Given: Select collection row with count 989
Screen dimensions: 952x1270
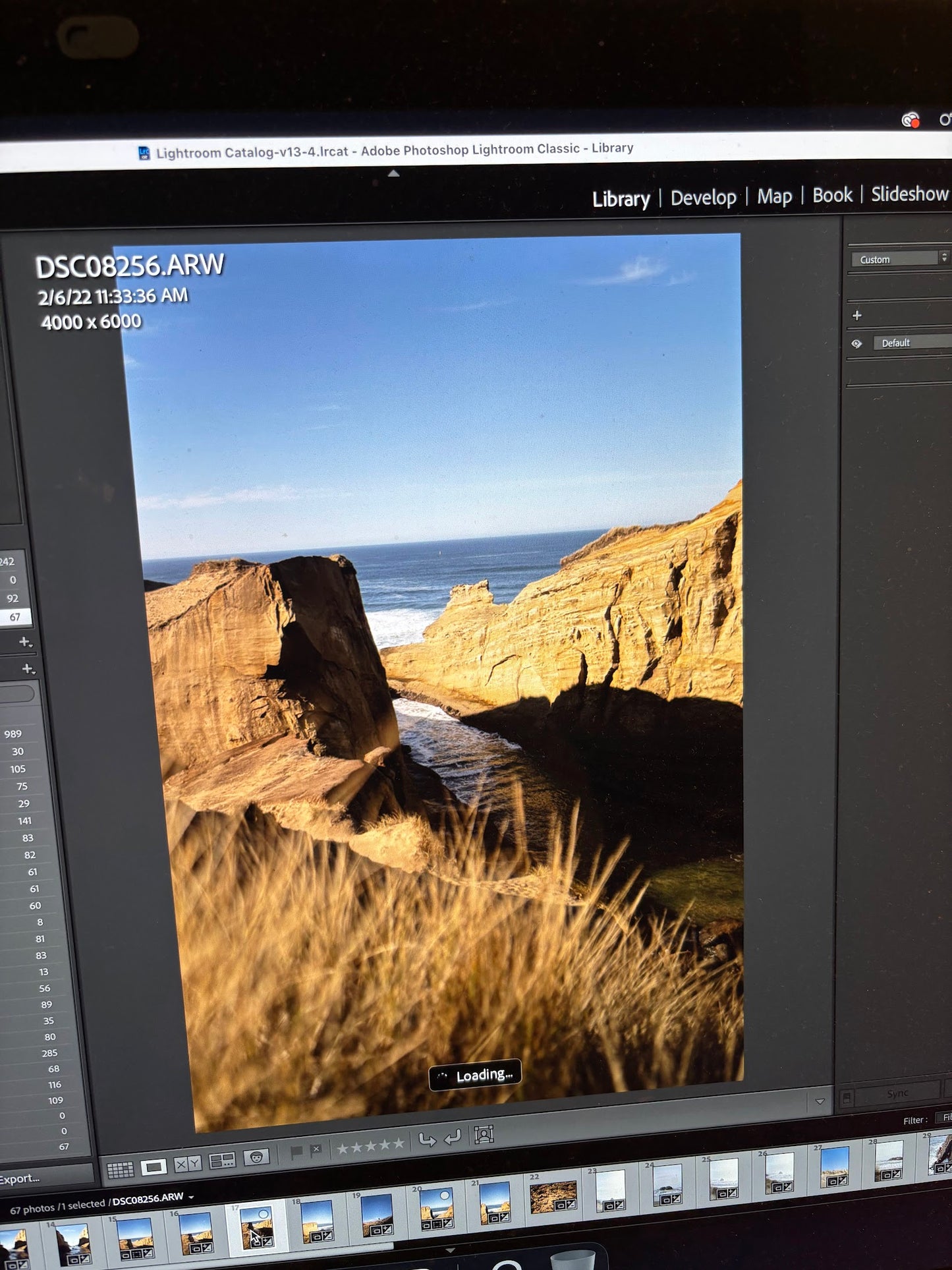Looking at the screenshot, I should tap(18, 734).
